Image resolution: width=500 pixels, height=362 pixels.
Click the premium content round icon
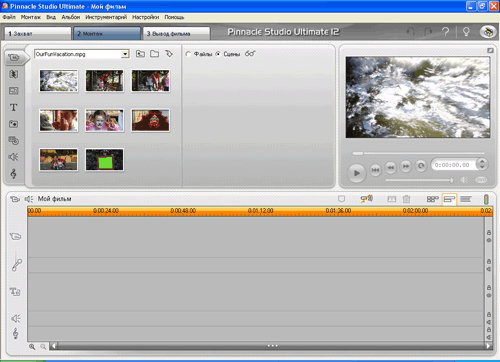coord(488,32)
